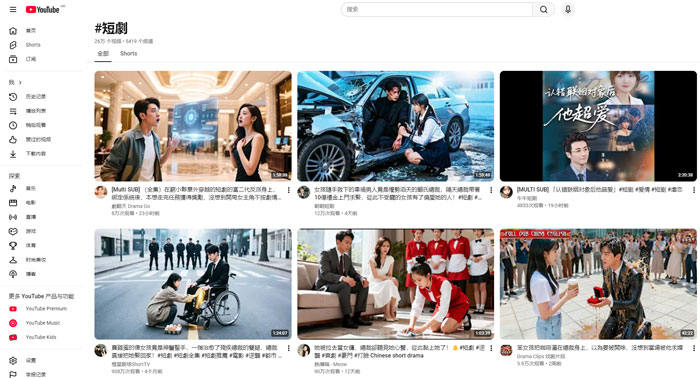This screenshot has width=700, height=378.
Task: Open the Drama Clips channel name link
Action: tap(541, 356)
